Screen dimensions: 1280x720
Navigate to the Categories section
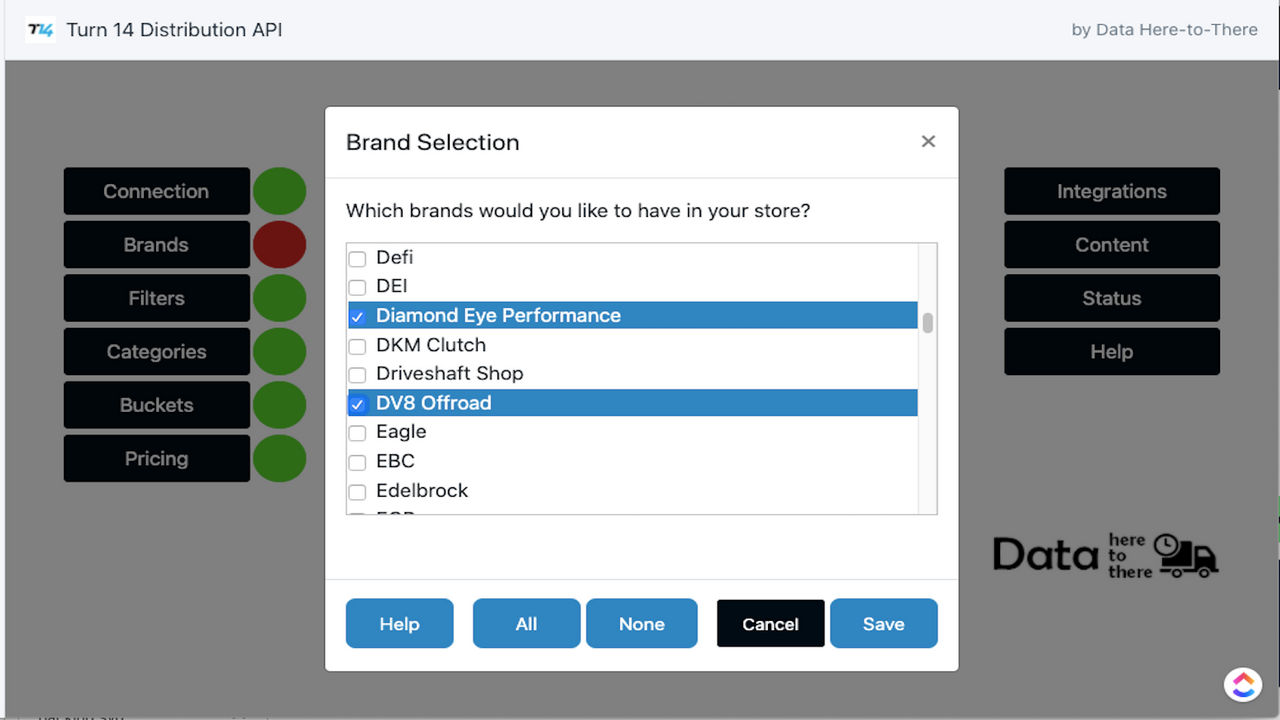[156, 351]
